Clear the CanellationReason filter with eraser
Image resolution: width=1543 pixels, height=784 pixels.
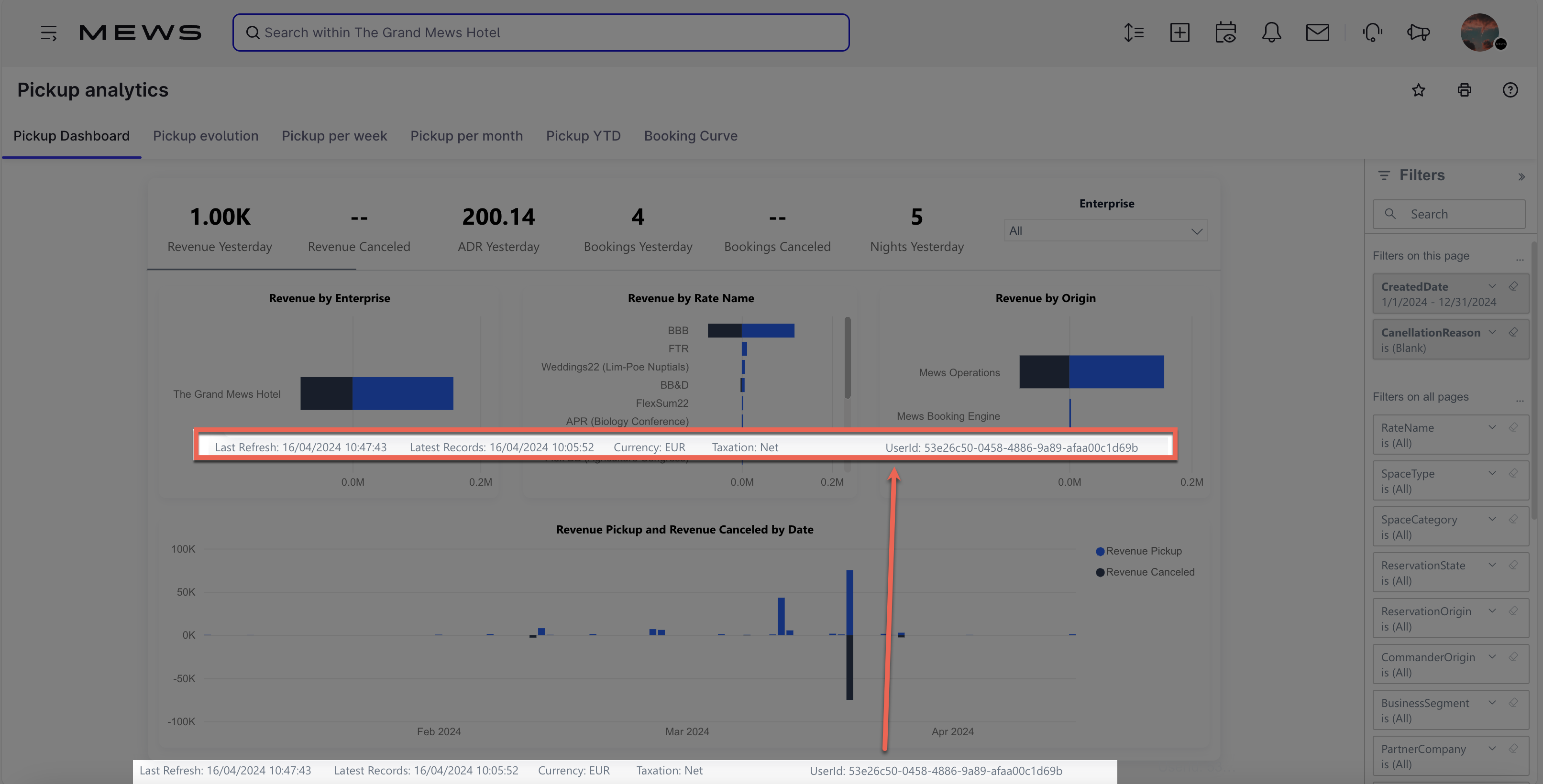click(x=1513, y=332)
